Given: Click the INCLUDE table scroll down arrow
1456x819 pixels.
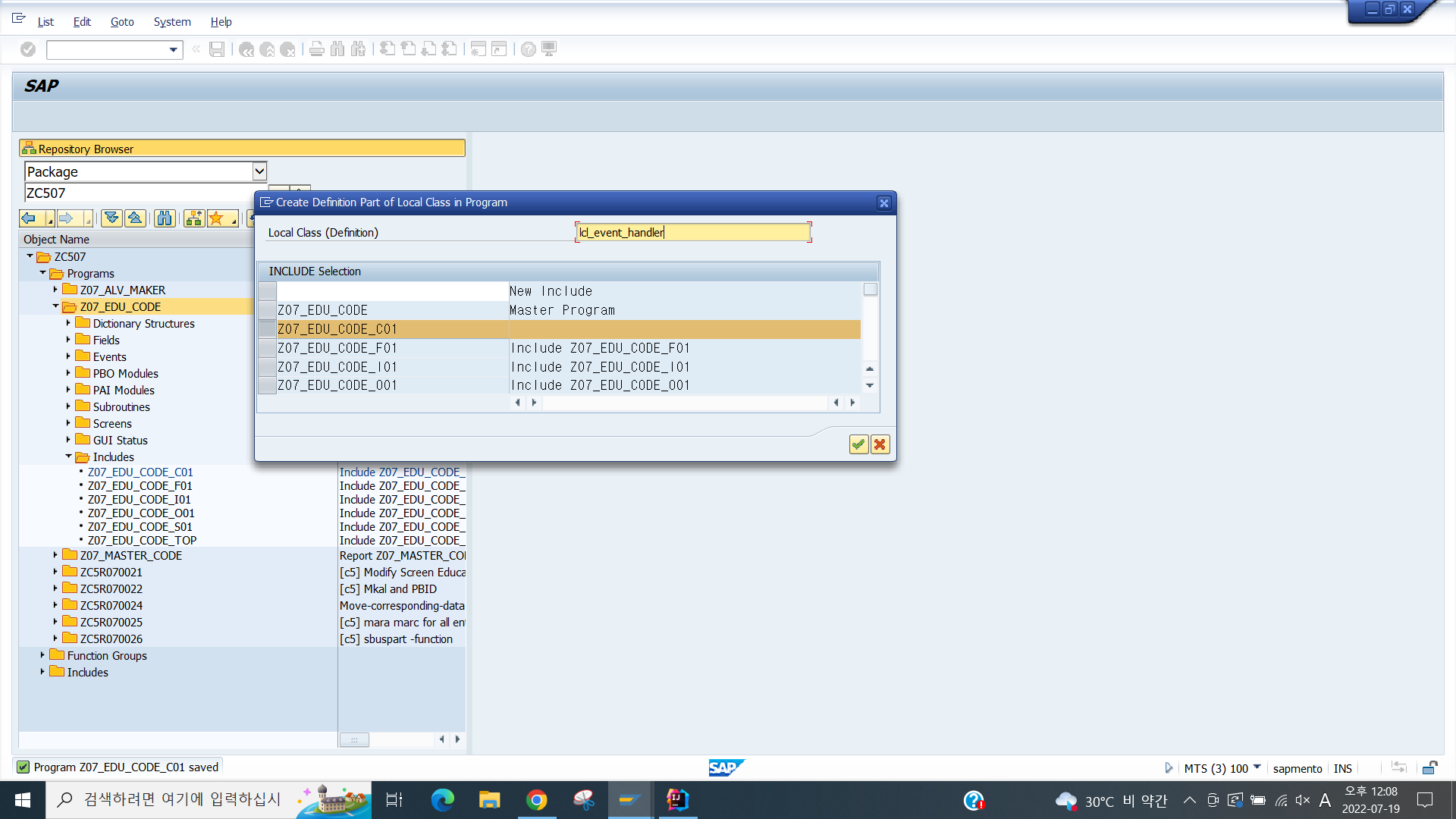Looking at the screenshot, I should click(x=870, y=385).
